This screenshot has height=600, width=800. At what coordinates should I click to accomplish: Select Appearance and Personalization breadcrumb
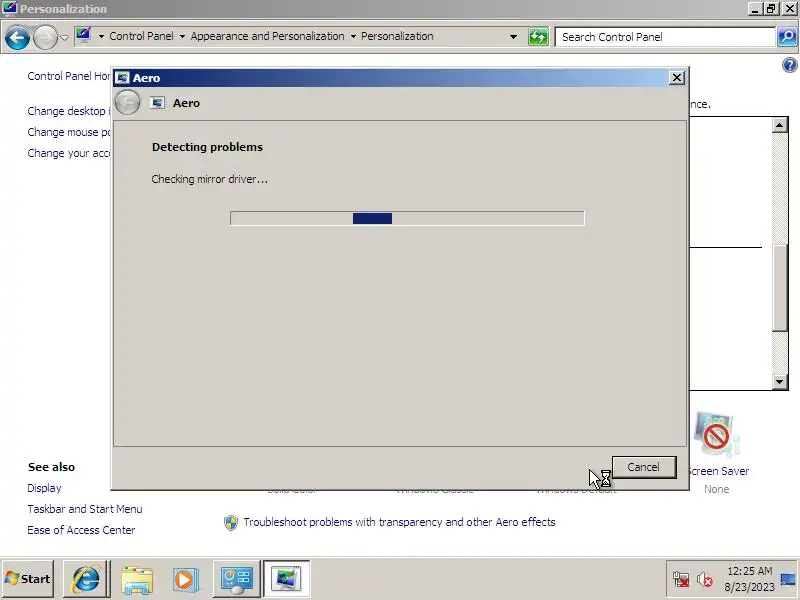pyautogui.click(x=267, y=36)
